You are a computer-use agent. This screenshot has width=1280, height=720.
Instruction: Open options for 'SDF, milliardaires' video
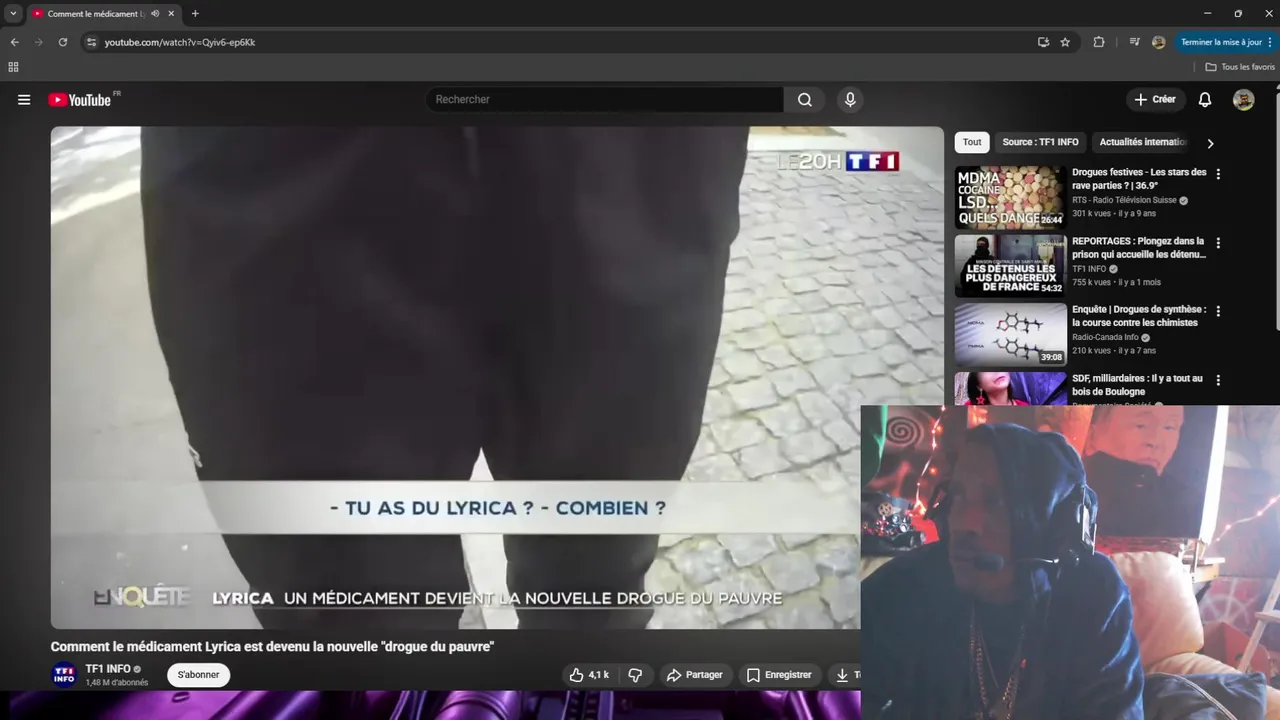(x=1218, y=380)
